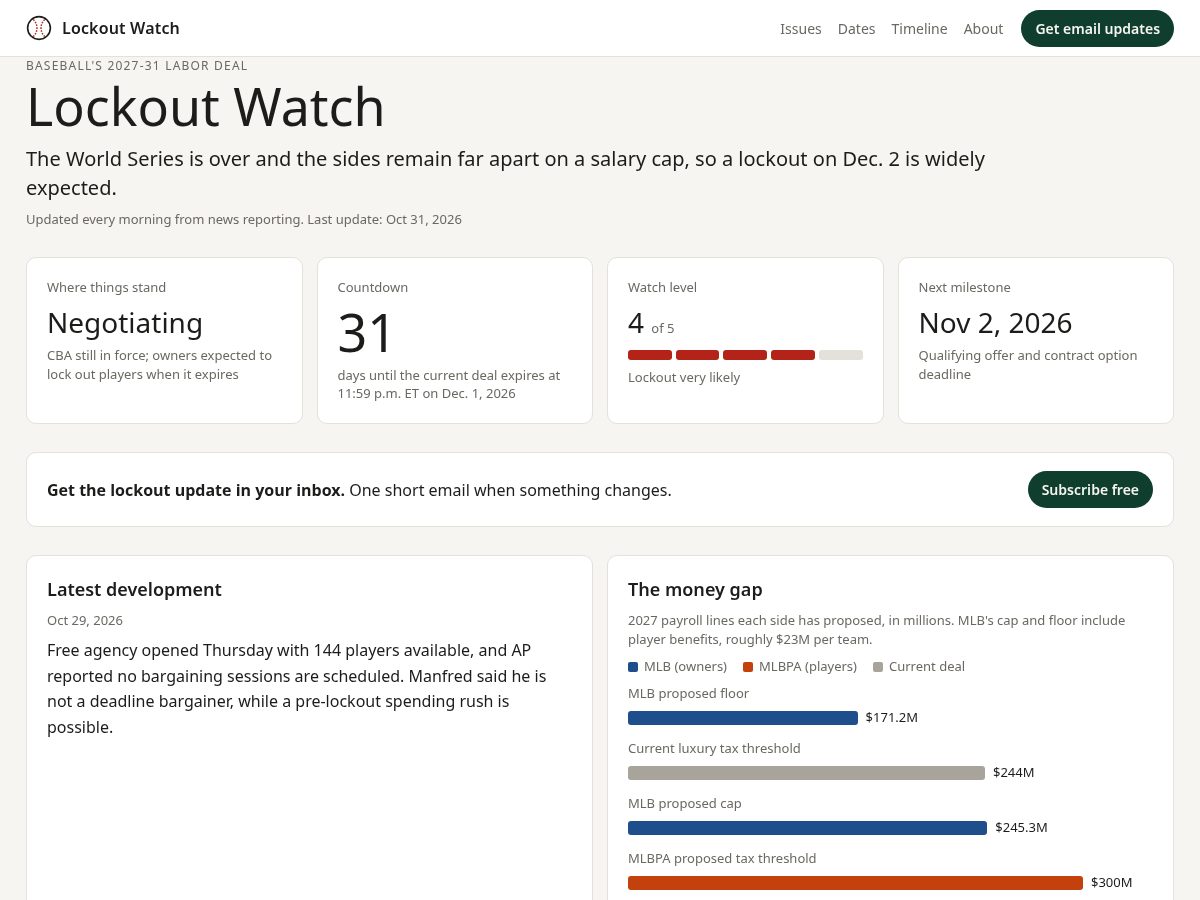Image resolution: width=1200 pixels, height=900 pixels.
Task: Click the baseball logo icon in header
Action: coord(39,28)
